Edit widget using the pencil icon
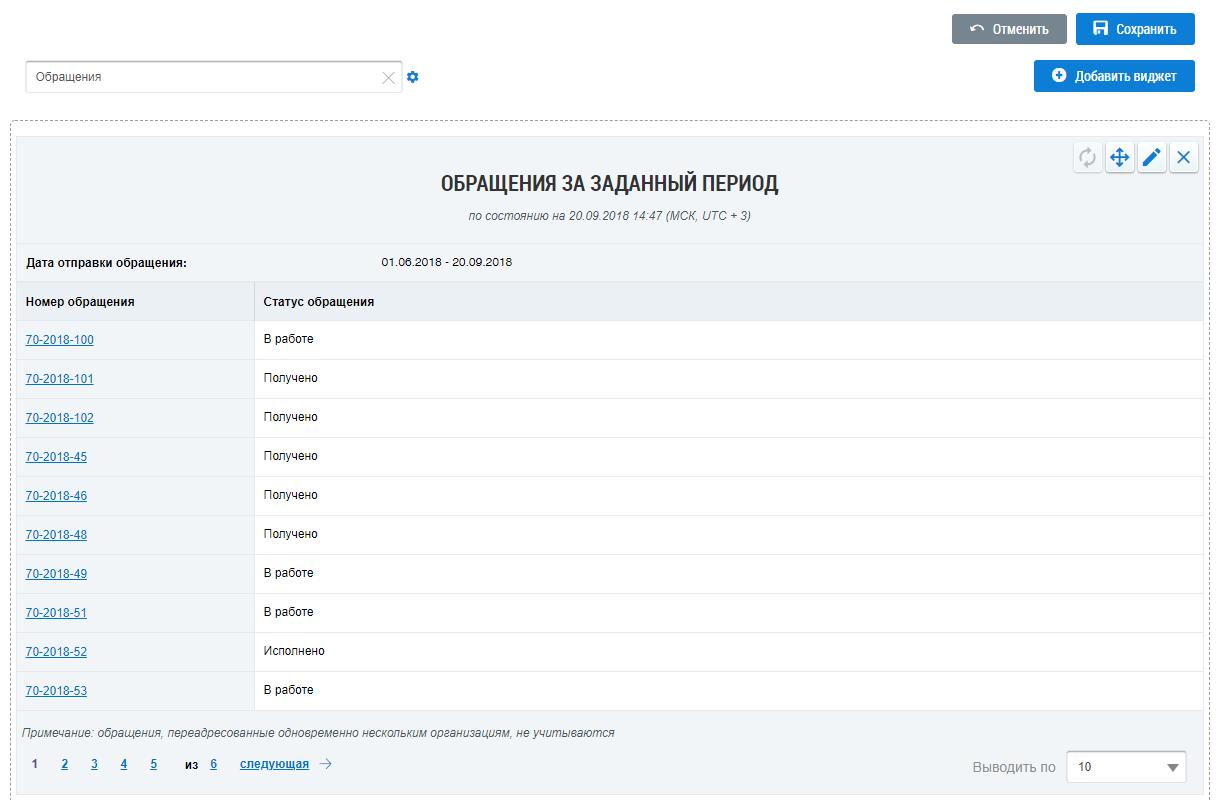 click(x=1152, y=157)
